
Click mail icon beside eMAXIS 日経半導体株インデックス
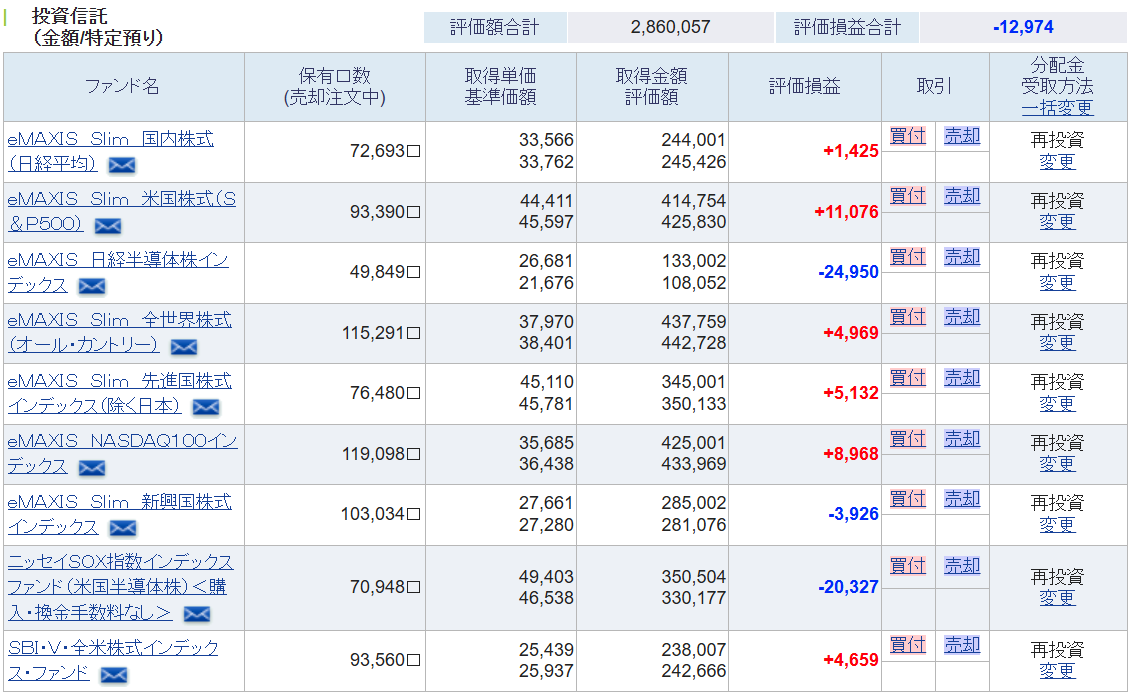click(92, 287)
